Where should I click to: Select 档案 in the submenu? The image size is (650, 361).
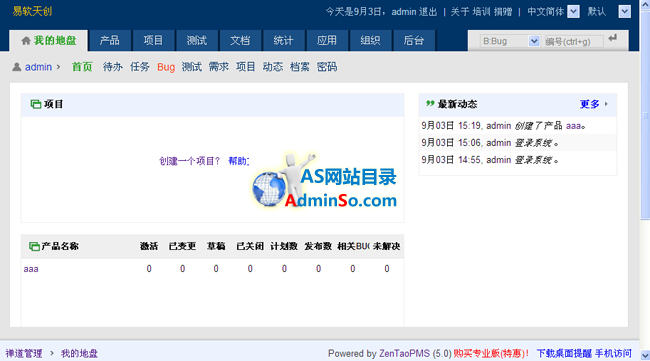click(x=300, y=67)
